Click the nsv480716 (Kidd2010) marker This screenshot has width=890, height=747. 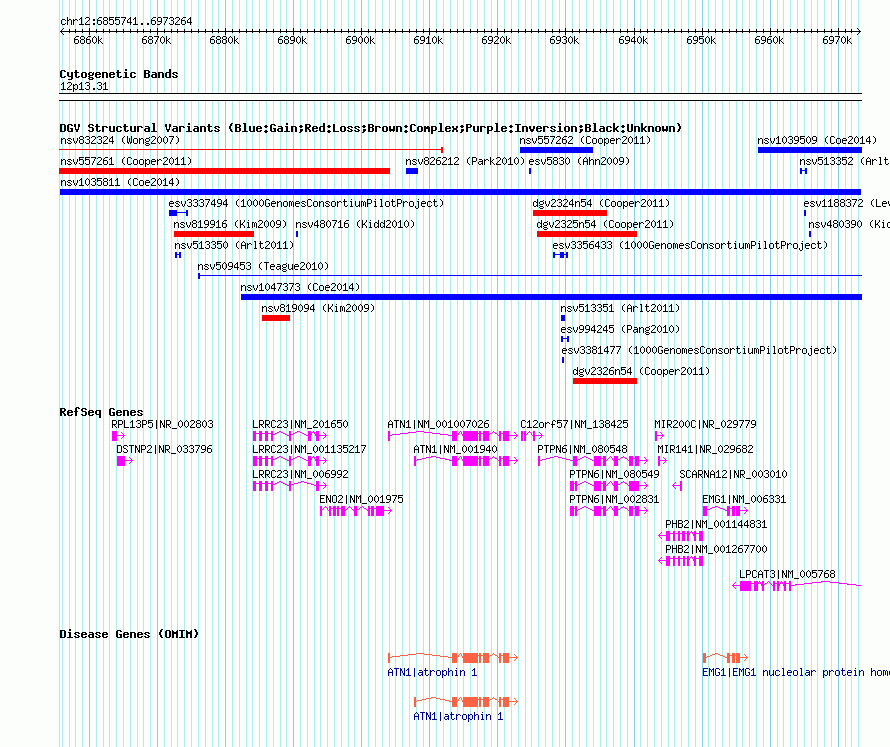[297, 234]
